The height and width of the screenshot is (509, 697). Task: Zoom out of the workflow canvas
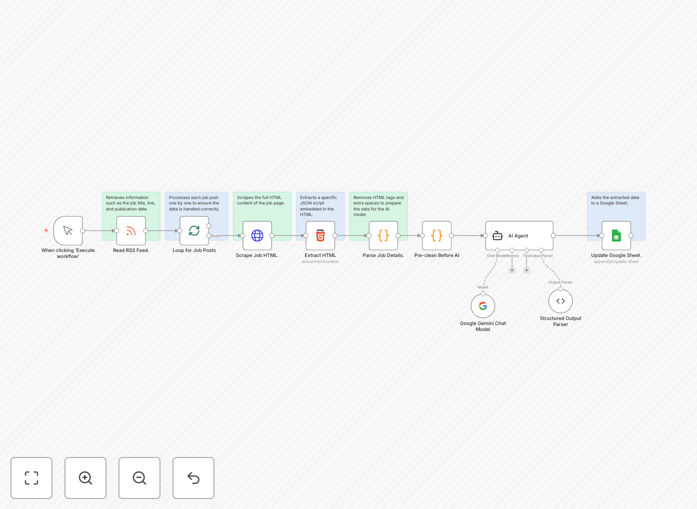139,478
